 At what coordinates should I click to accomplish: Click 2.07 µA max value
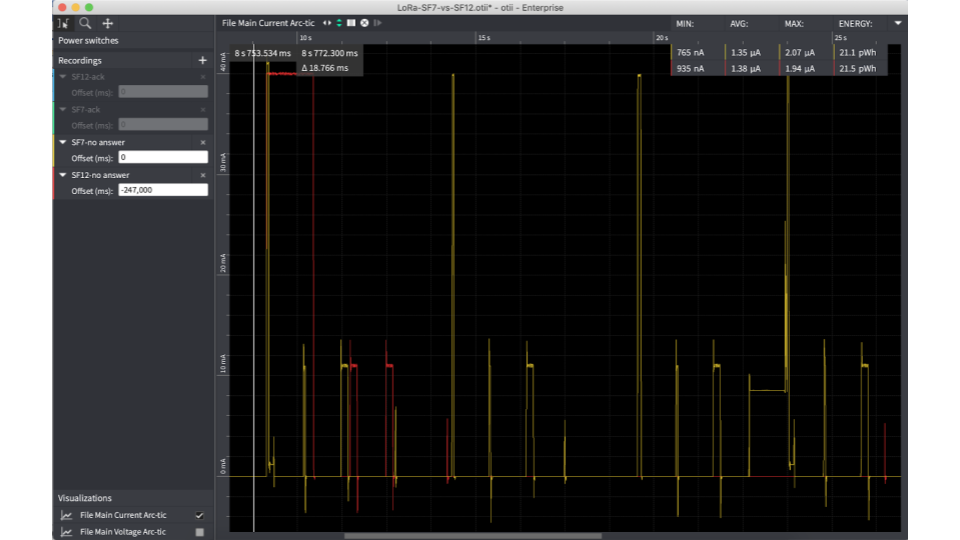coord(800,53)
